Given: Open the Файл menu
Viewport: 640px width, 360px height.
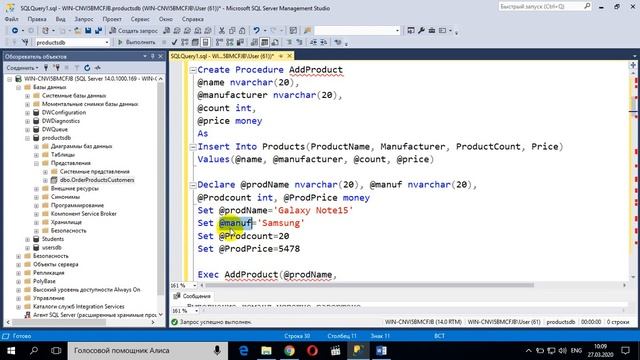Looking at the screenshot, I should 11,19.
